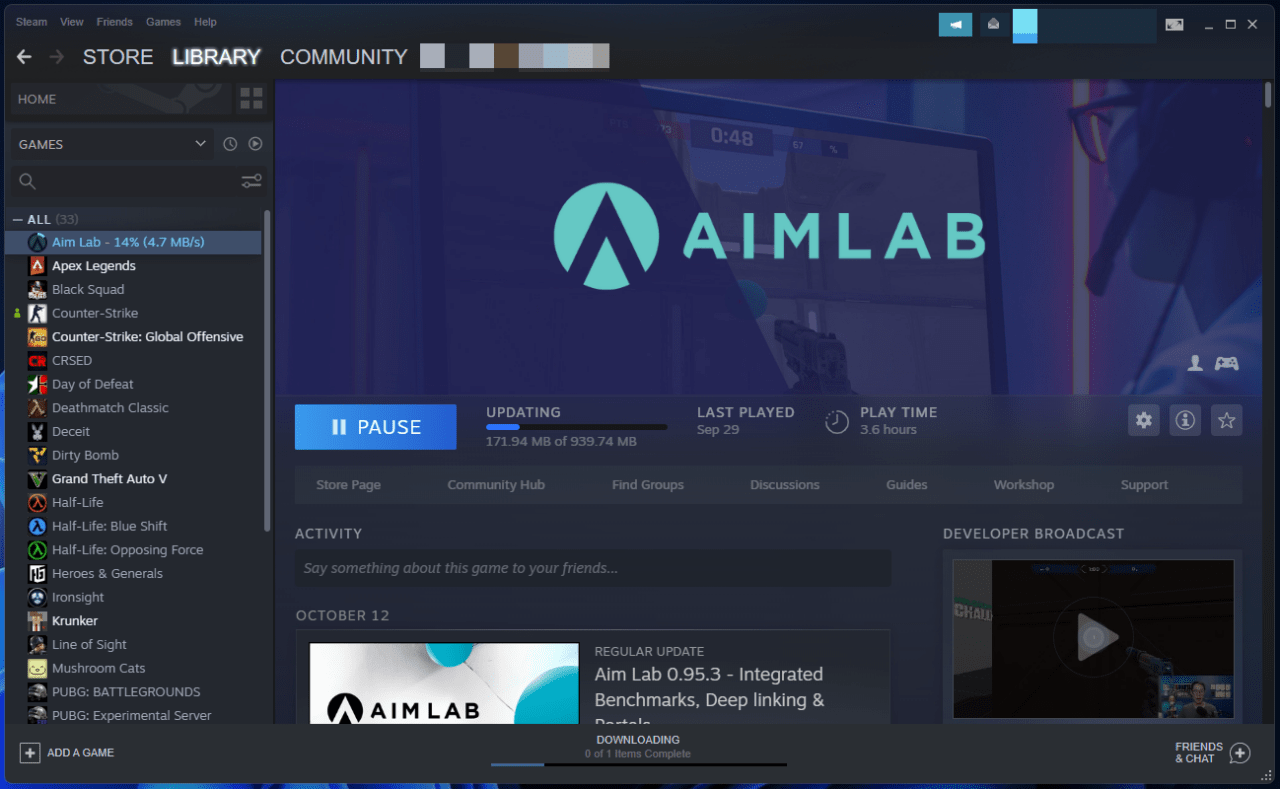Open the Steam menu
The height and width of the screenshot is (789, 1280).
31,22
